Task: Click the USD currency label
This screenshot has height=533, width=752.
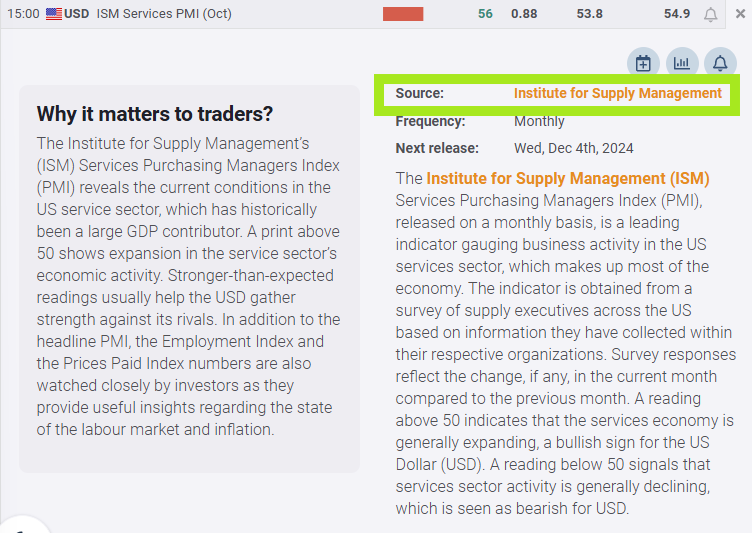Action: pos(76,14)
